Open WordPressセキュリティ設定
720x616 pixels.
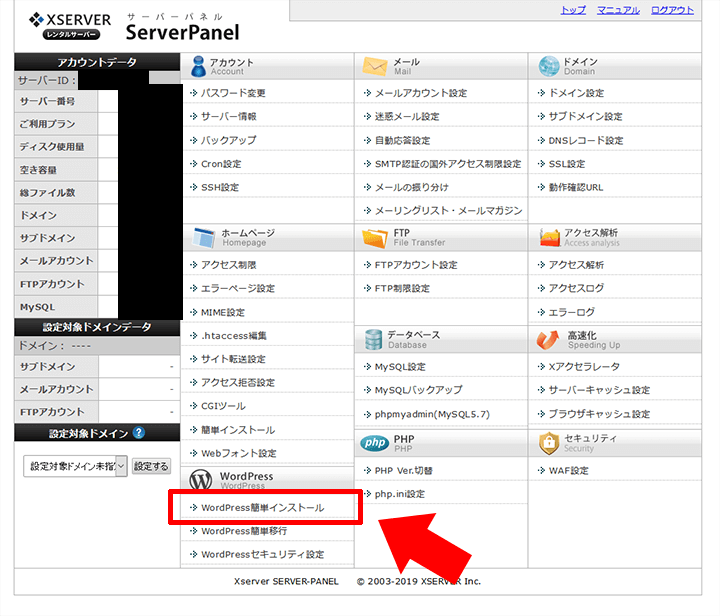click(x=263, y=554)
